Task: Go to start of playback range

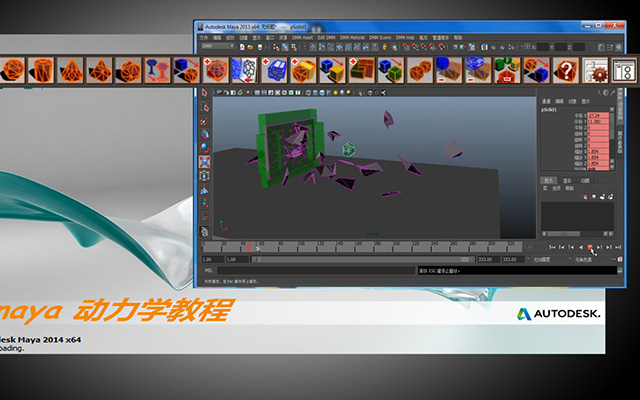Action: point(552,247)
